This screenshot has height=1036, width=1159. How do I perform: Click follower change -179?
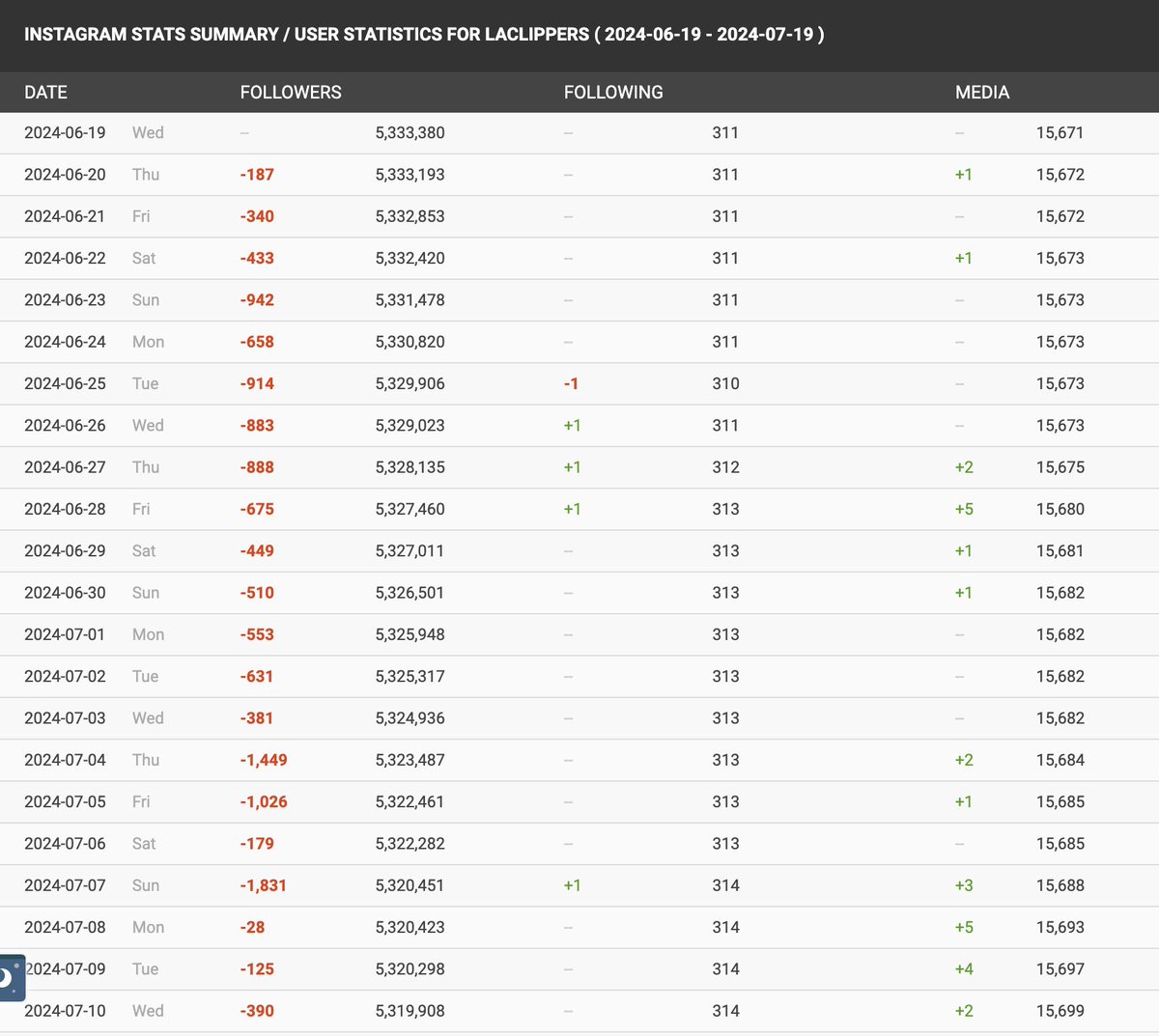pyautogui.click(x=257, y=844)
